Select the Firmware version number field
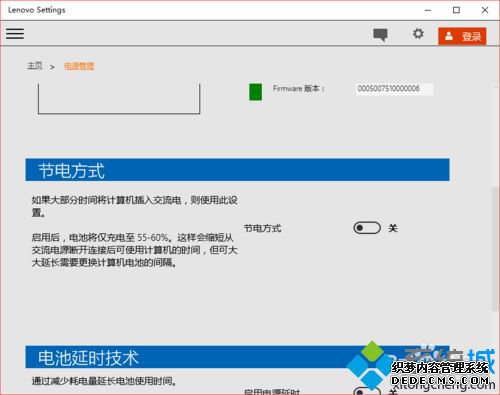The width and height of the screenshot is (500, 395). (394, 89)
